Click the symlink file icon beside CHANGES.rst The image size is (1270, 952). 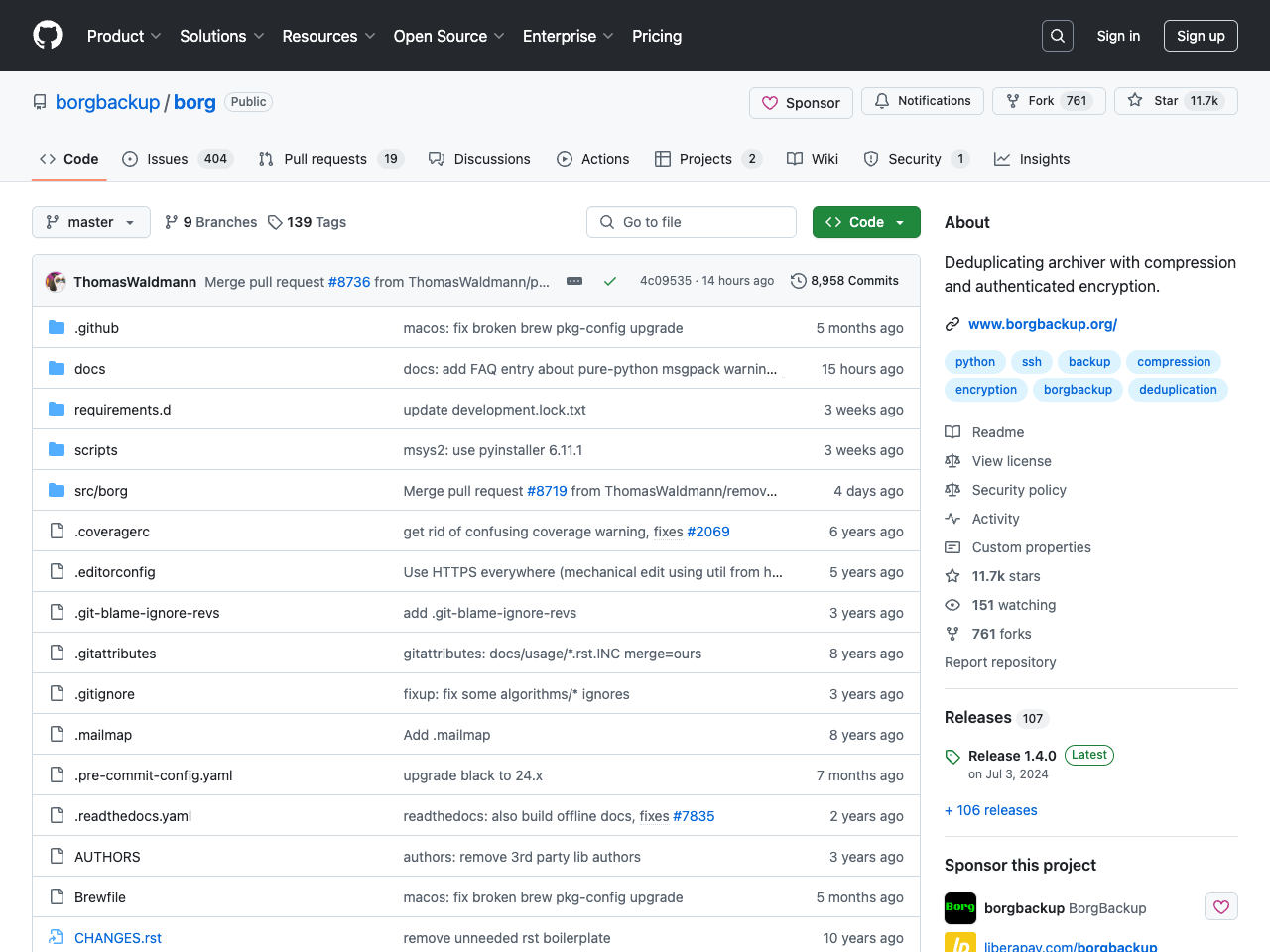57,938
